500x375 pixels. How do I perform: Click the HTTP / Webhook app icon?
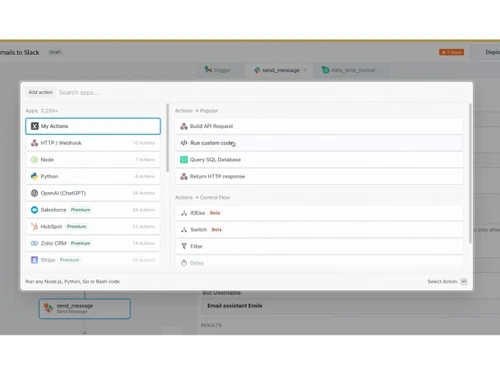pyautogui.click(x=34, y=143)
